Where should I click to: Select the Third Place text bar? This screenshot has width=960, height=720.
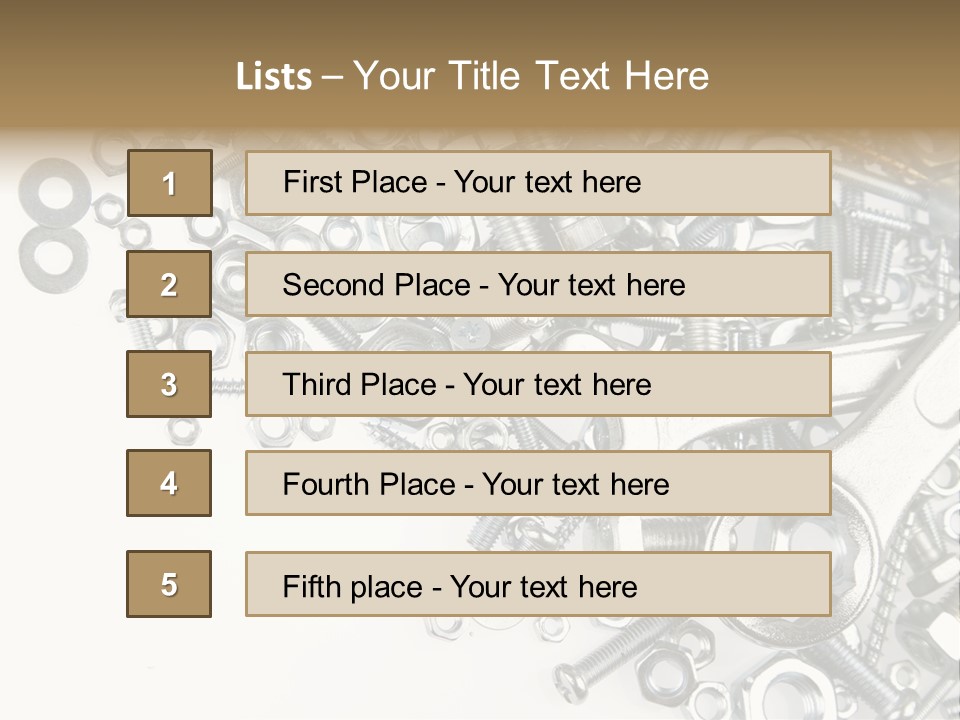click(x=538, y=384)
